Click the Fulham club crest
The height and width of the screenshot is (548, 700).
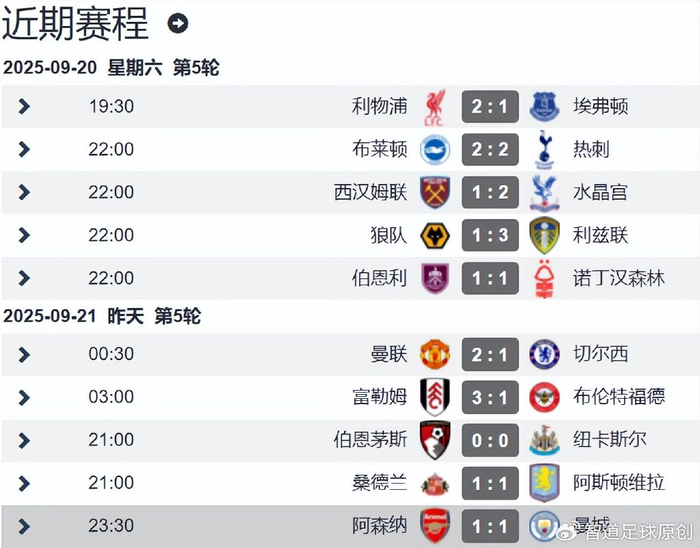tap(435, 397)
